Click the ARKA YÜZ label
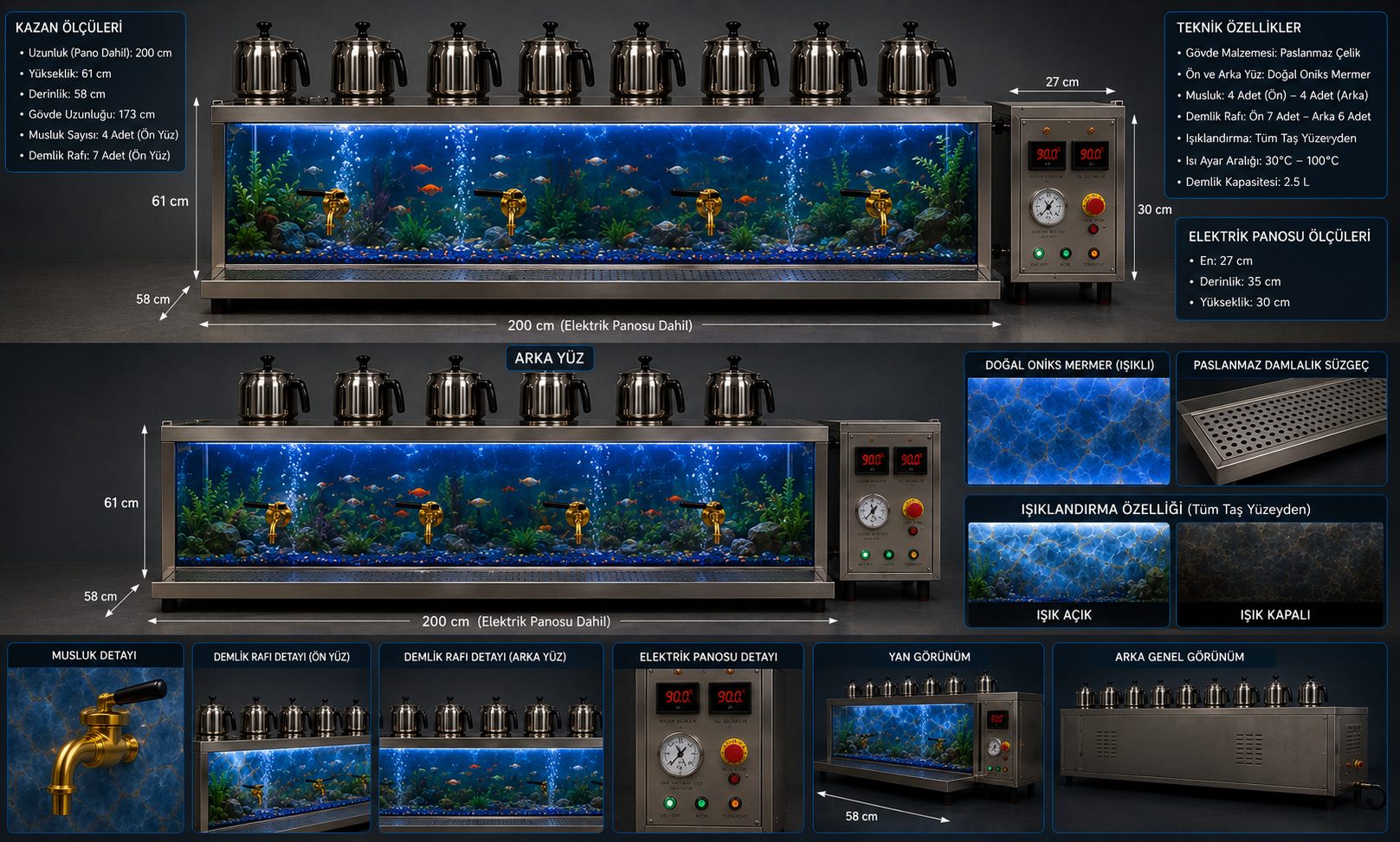Viewport: 1400px width, 842px height. [549, 357]
